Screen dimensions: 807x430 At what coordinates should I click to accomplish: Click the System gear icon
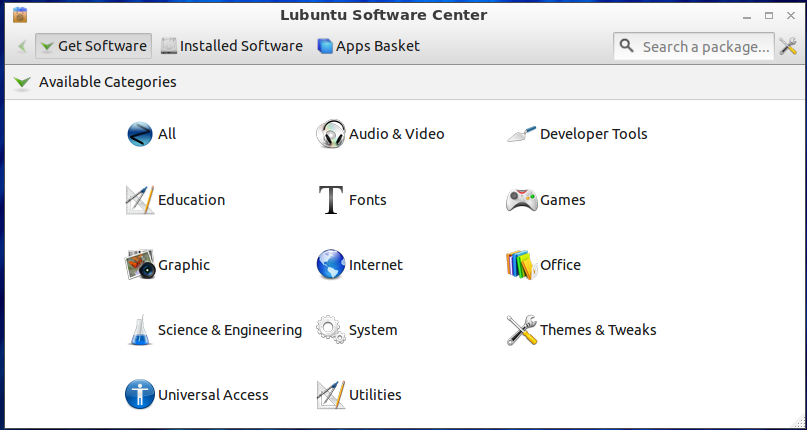[x=331, y=330]
